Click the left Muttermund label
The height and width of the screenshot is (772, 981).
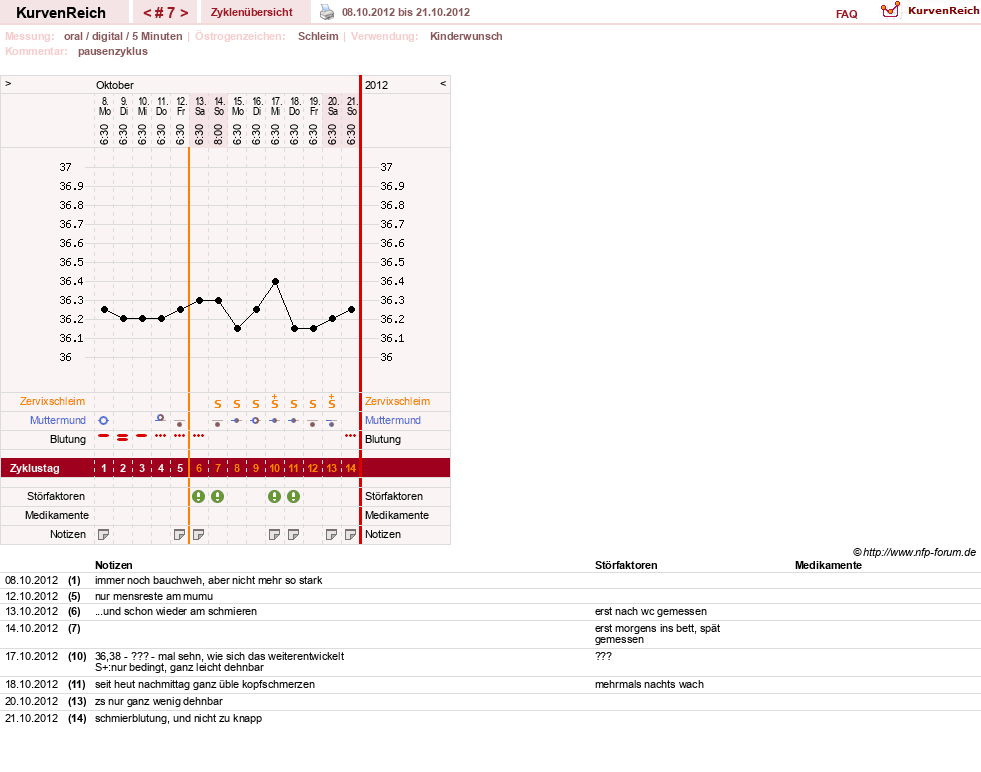coord(58,420)
